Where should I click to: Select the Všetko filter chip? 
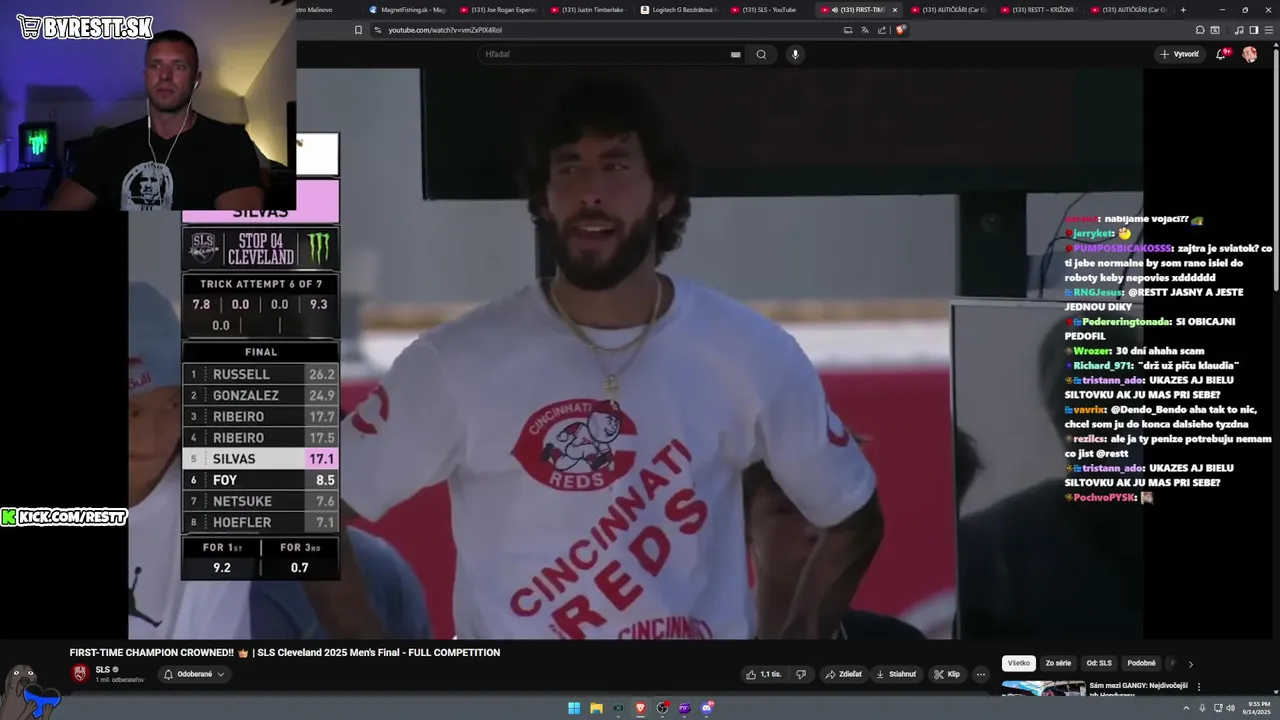pos(1018,663)
